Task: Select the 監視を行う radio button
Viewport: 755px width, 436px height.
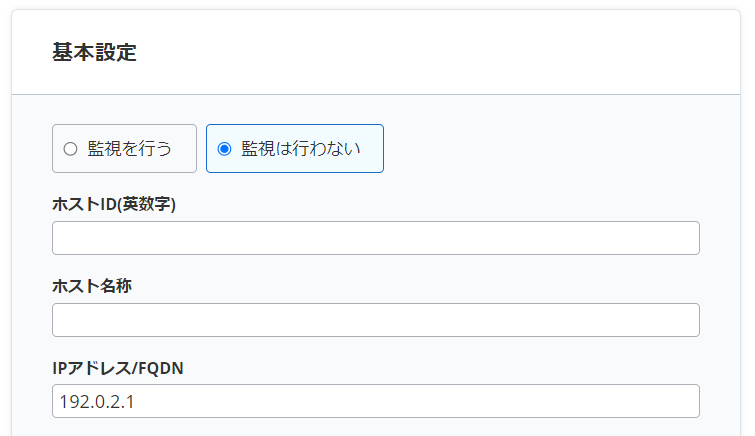Action: coord(70,149)
